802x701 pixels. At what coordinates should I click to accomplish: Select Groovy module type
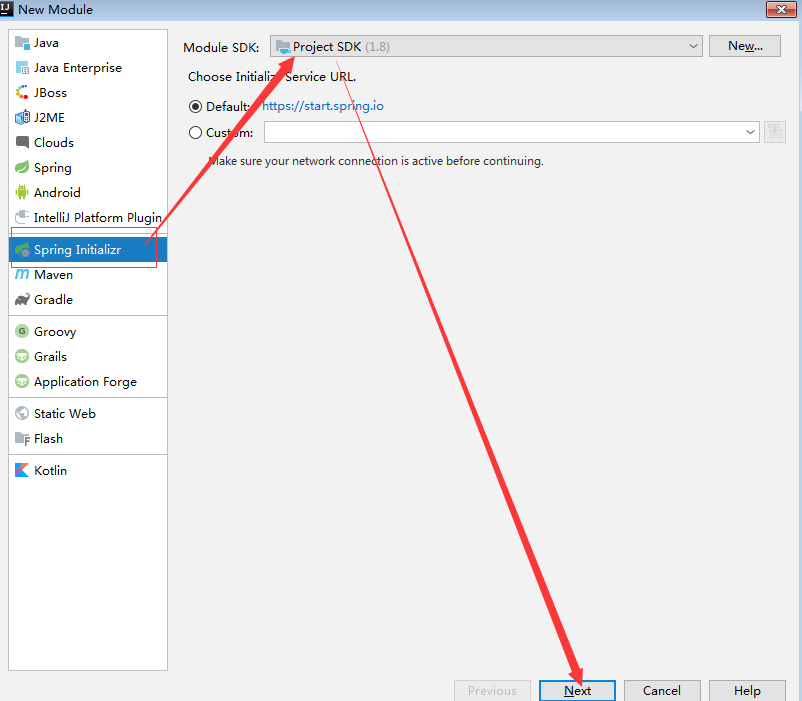pyautogui.click(x=88, y=331)
